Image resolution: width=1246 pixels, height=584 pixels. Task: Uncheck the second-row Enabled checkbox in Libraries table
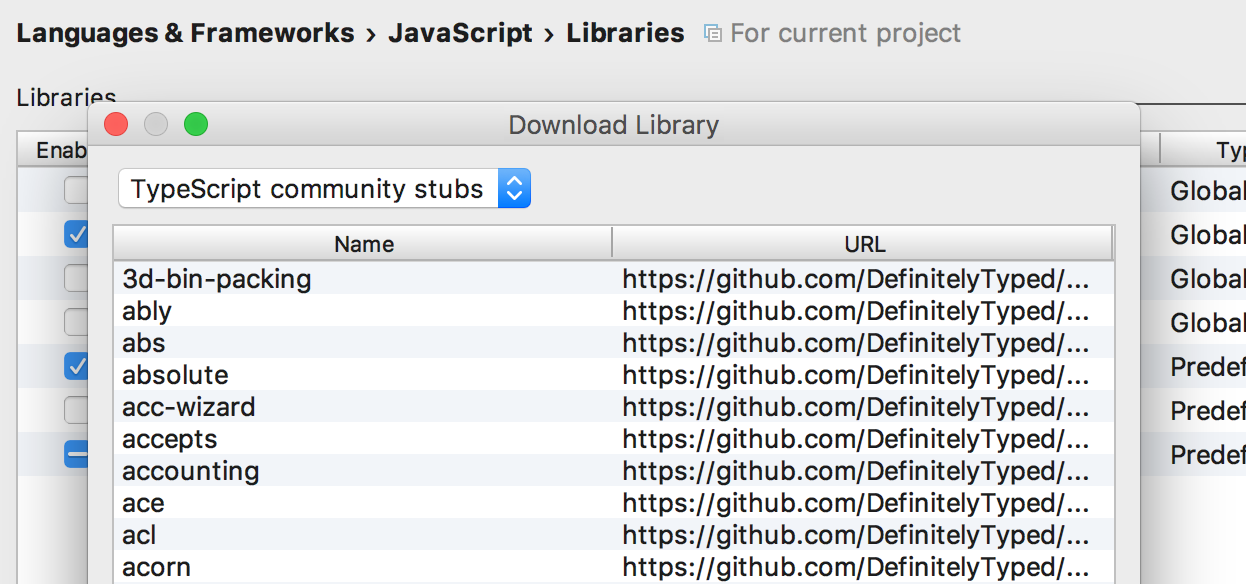(76, 234)
